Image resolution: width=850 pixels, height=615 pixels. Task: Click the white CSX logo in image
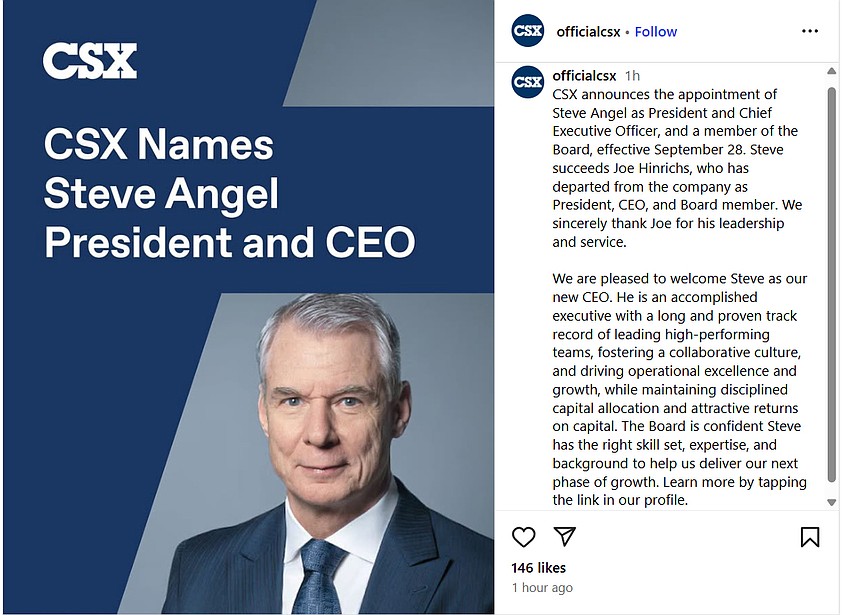pos(90,61)
